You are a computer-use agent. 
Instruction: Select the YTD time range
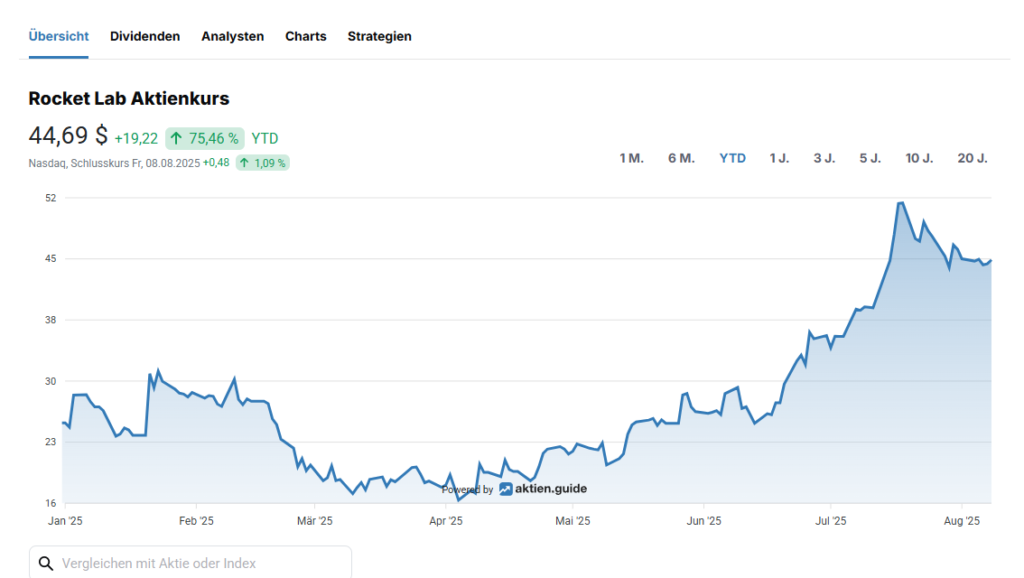(733, 158)
